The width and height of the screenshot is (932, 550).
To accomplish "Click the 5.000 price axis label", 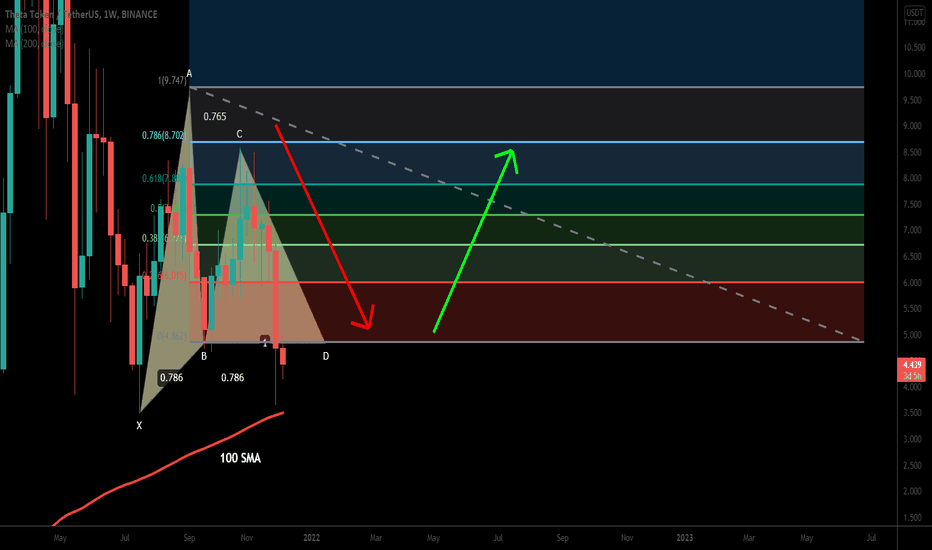I will (x=913, y=335).
